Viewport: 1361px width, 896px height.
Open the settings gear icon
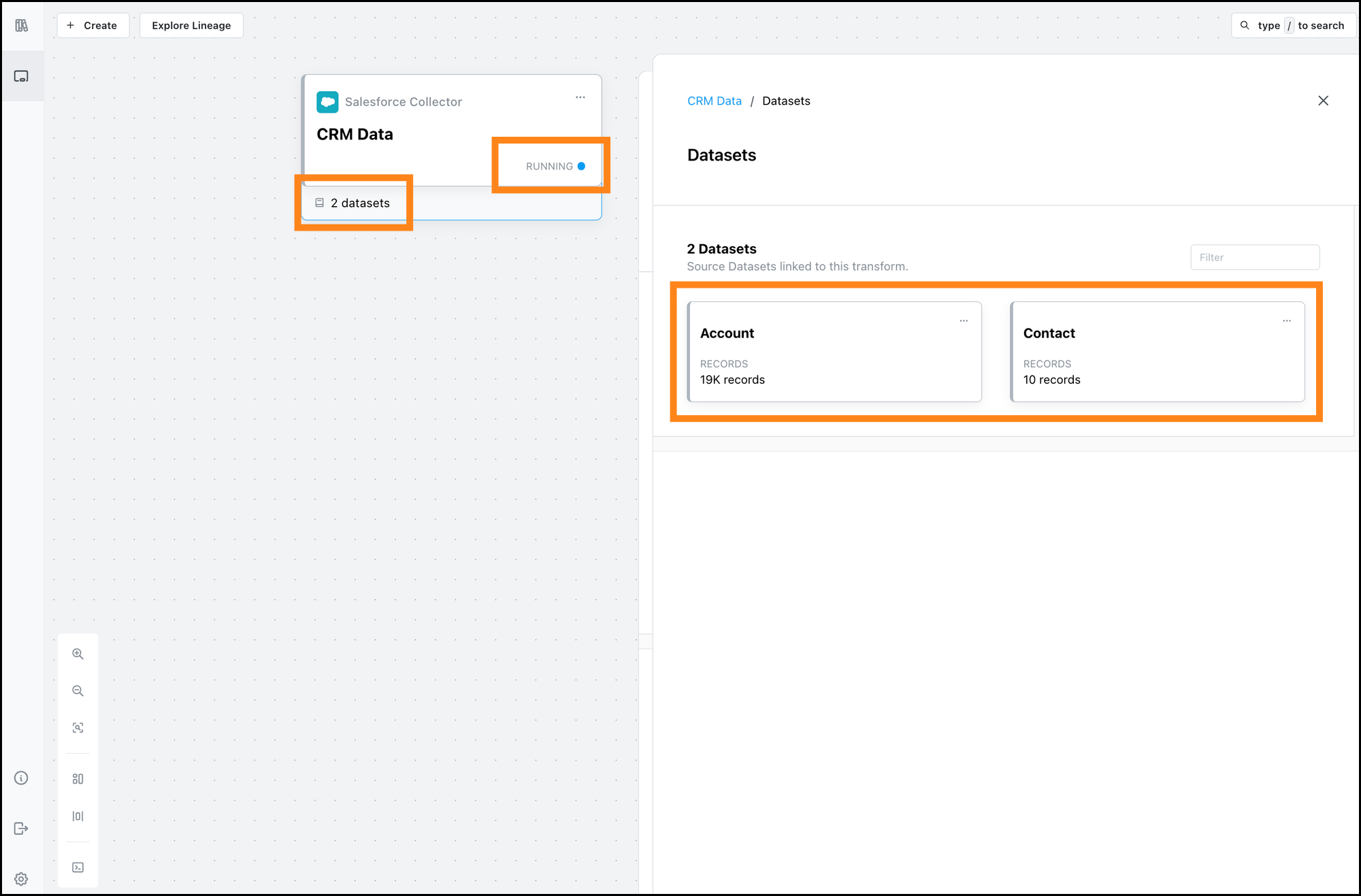point(22,878)
